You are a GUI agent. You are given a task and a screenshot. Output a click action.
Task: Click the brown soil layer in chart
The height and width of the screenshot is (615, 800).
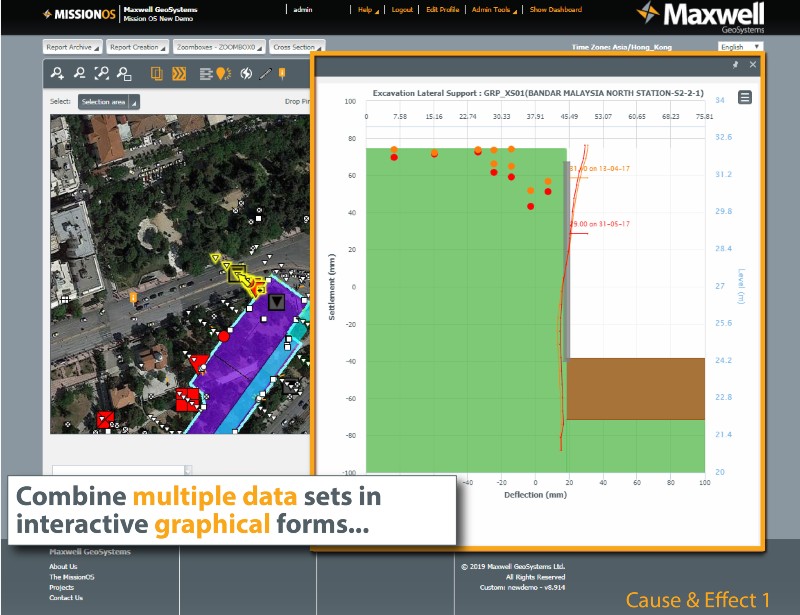pyautogui.click(x=636, y=389)
